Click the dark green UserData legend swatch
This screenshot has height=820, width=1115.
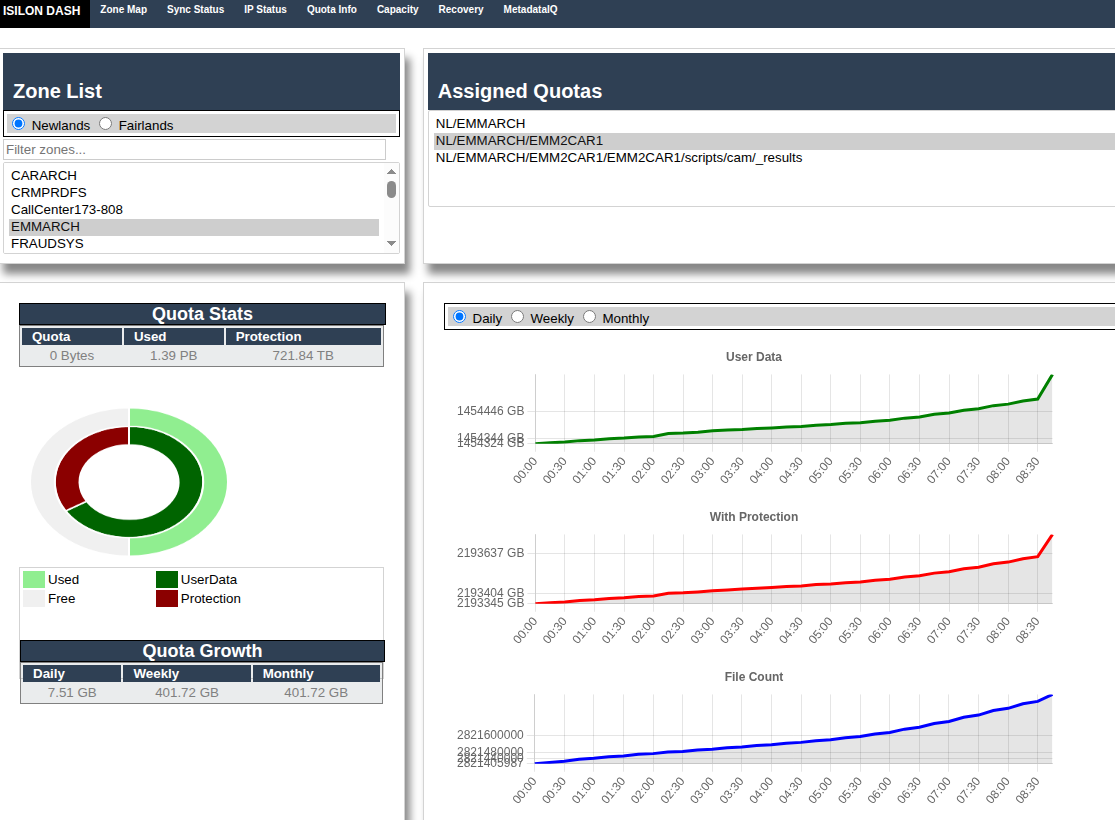[x=166, y=579]
